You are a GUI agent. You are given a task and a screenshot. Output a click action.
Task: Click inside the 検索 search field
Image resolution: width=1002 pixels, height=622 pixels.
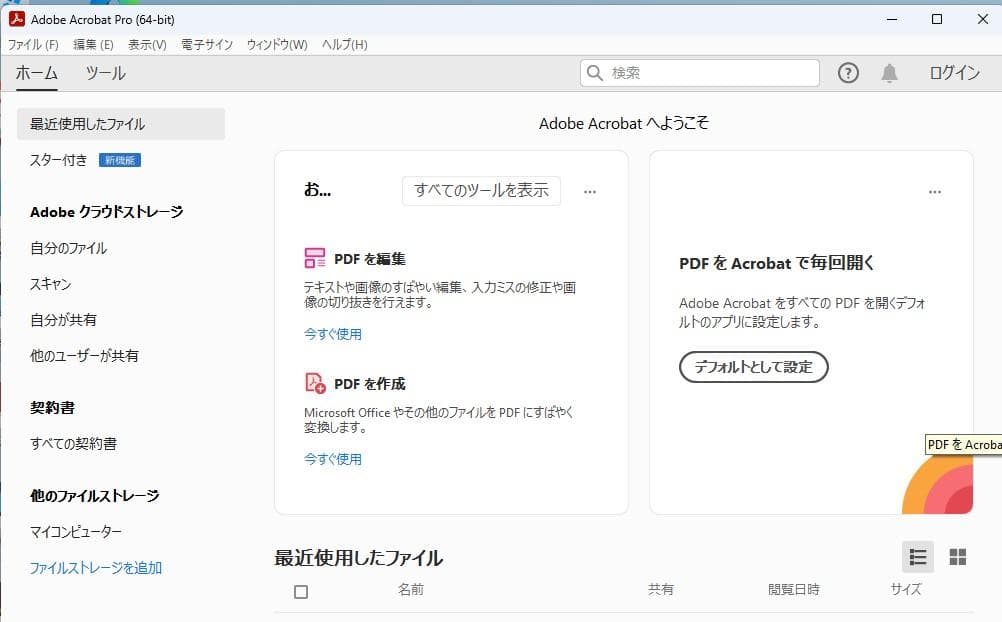click(x=700, y=72)
